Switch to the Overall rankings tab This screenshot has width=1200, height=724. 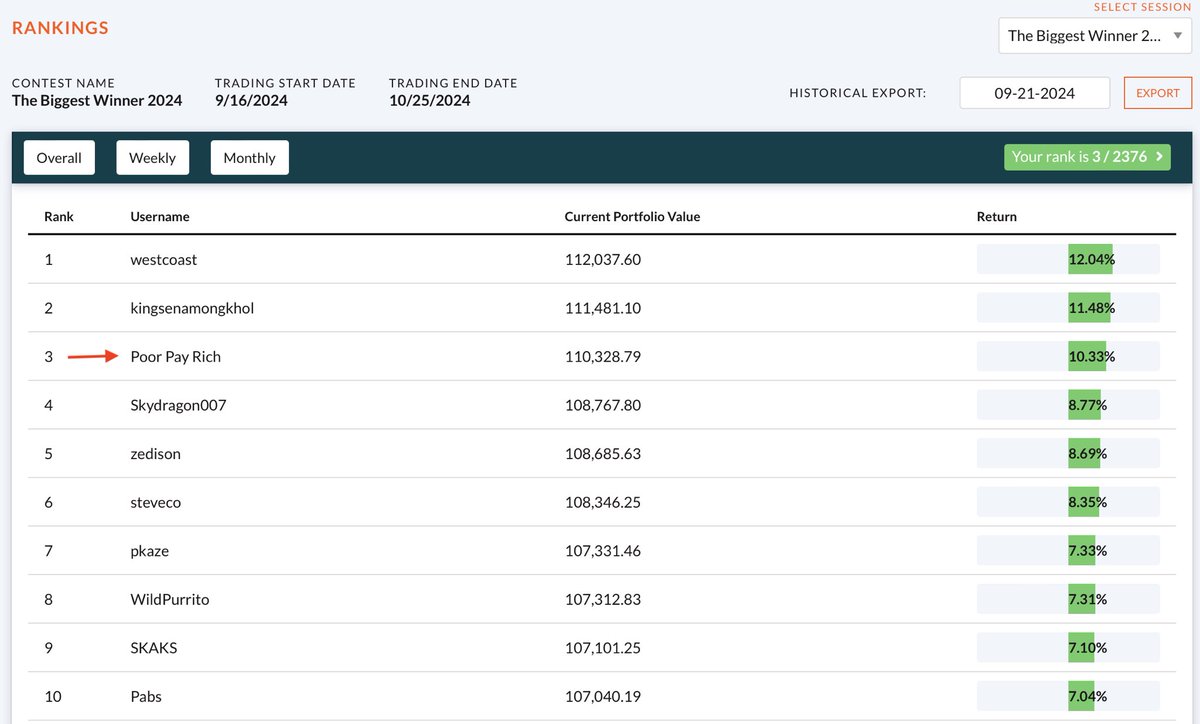point(59,158)
